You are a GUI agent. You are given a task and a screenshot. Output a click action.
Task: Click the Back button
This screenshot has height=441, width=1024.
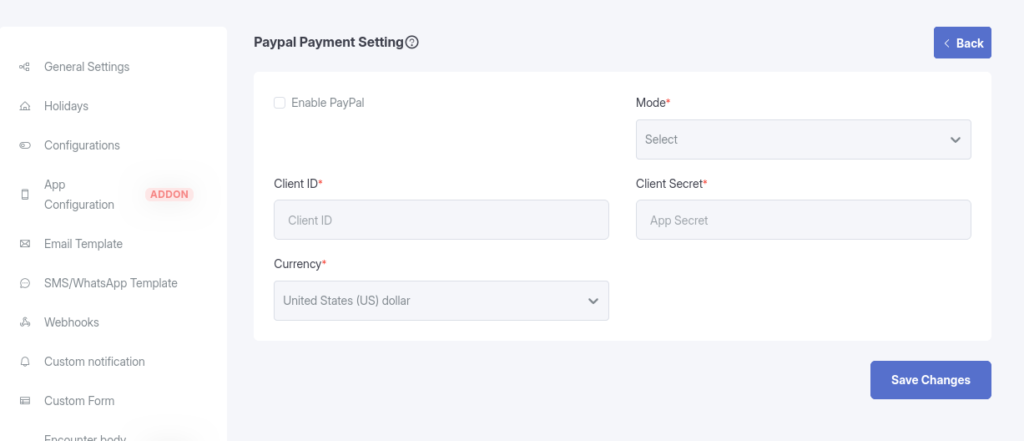[962, 43]
